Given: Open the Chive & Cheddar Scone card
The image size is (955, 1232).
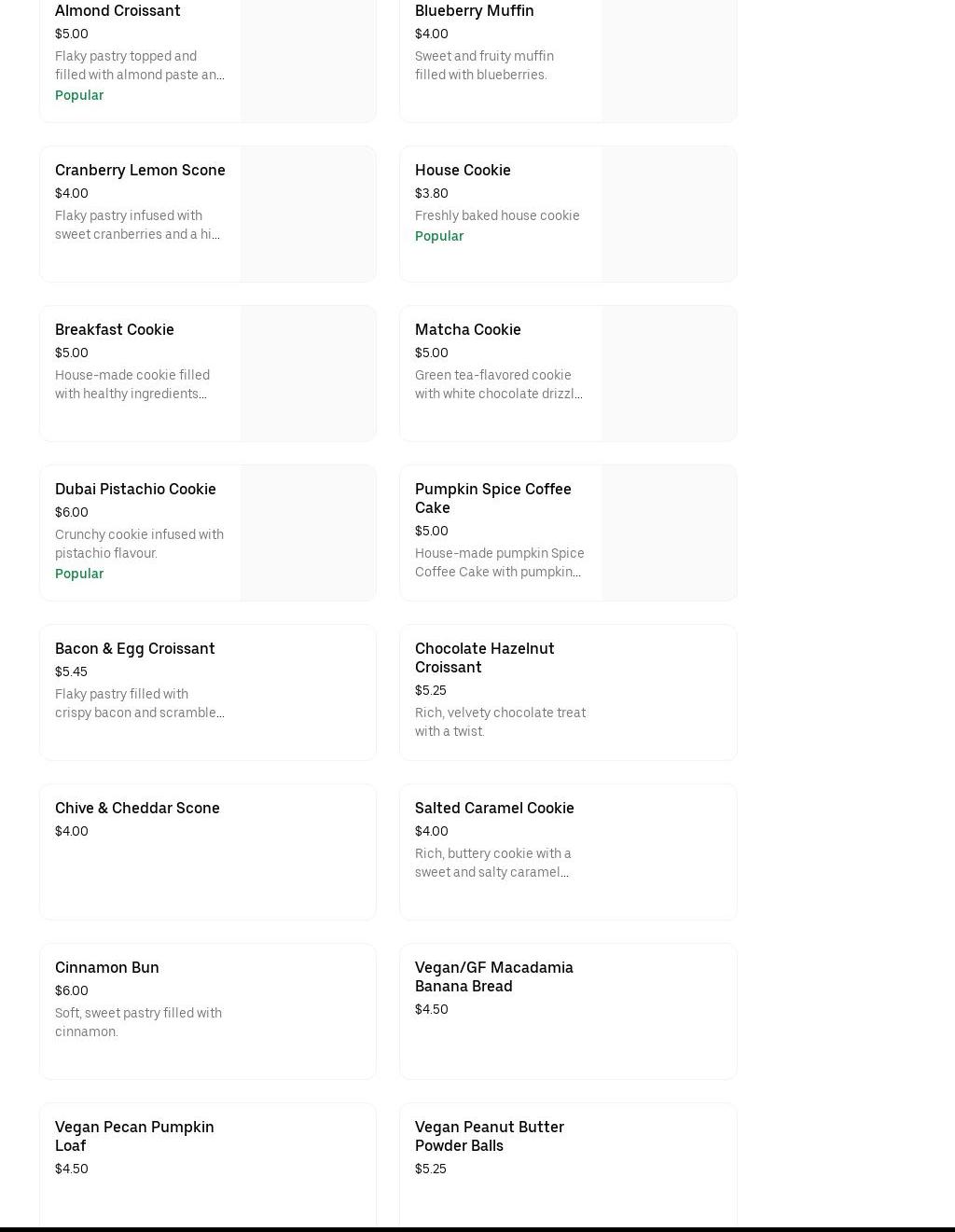Looking at the screenshot, I should tap(207, 851).
